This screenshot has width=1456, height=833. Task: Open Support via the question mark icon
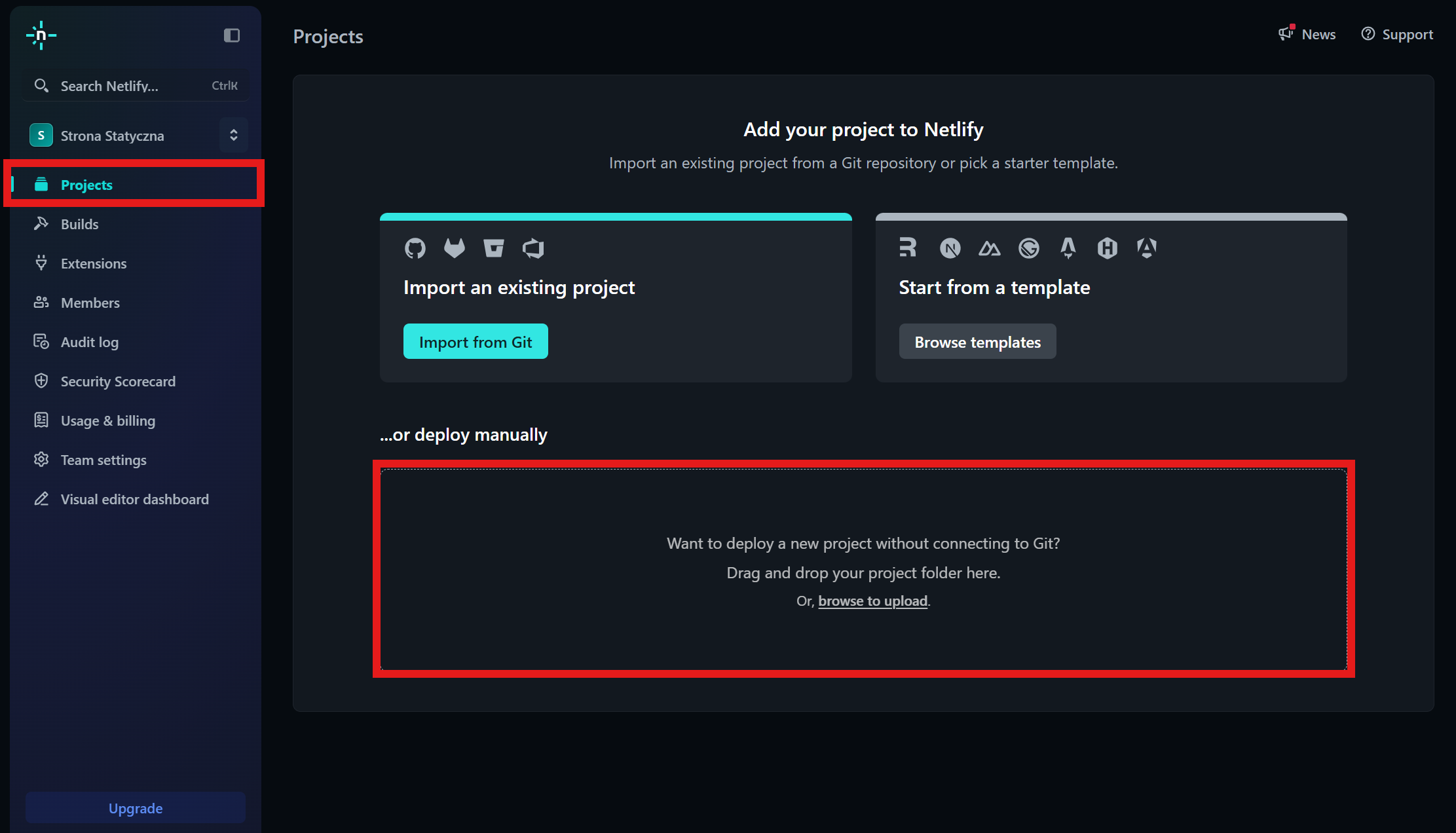coord(1368,33)
